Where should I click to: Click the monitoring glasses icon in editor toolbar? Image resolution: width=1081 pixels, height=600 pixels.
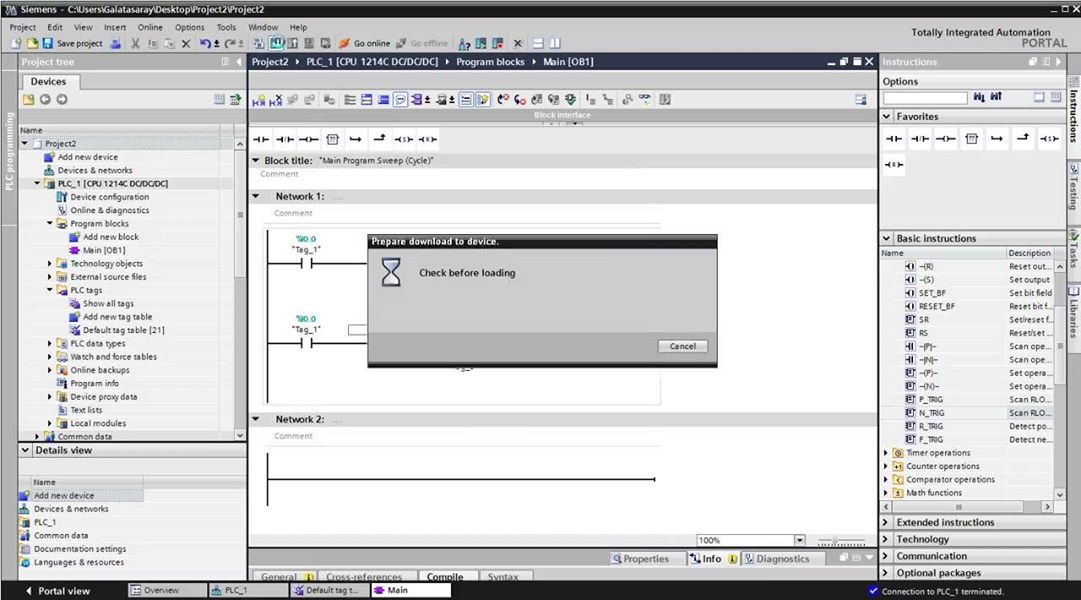pos(645,99)
